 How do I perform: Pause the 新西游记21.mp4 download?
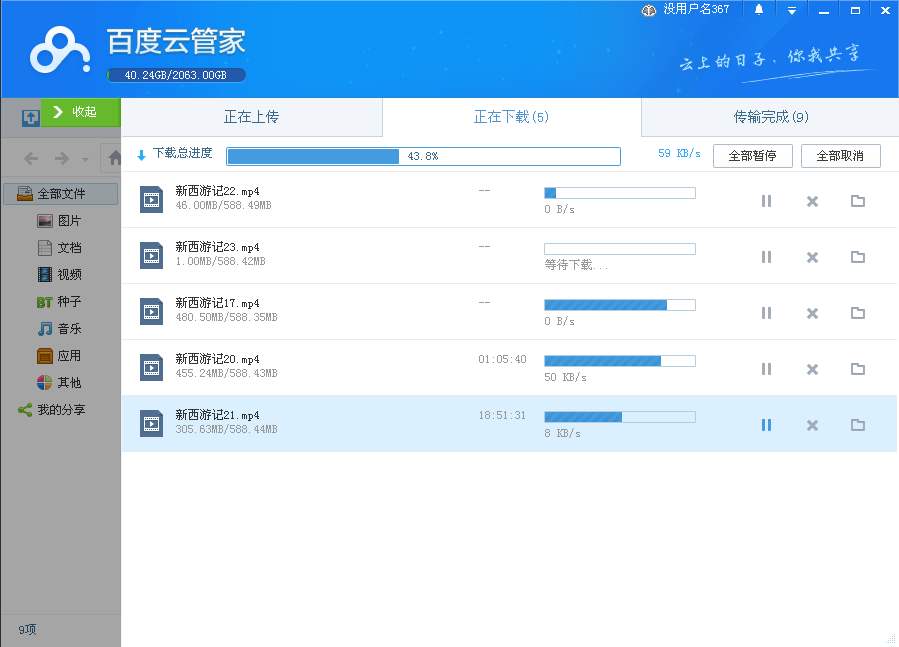pos(766,425)
